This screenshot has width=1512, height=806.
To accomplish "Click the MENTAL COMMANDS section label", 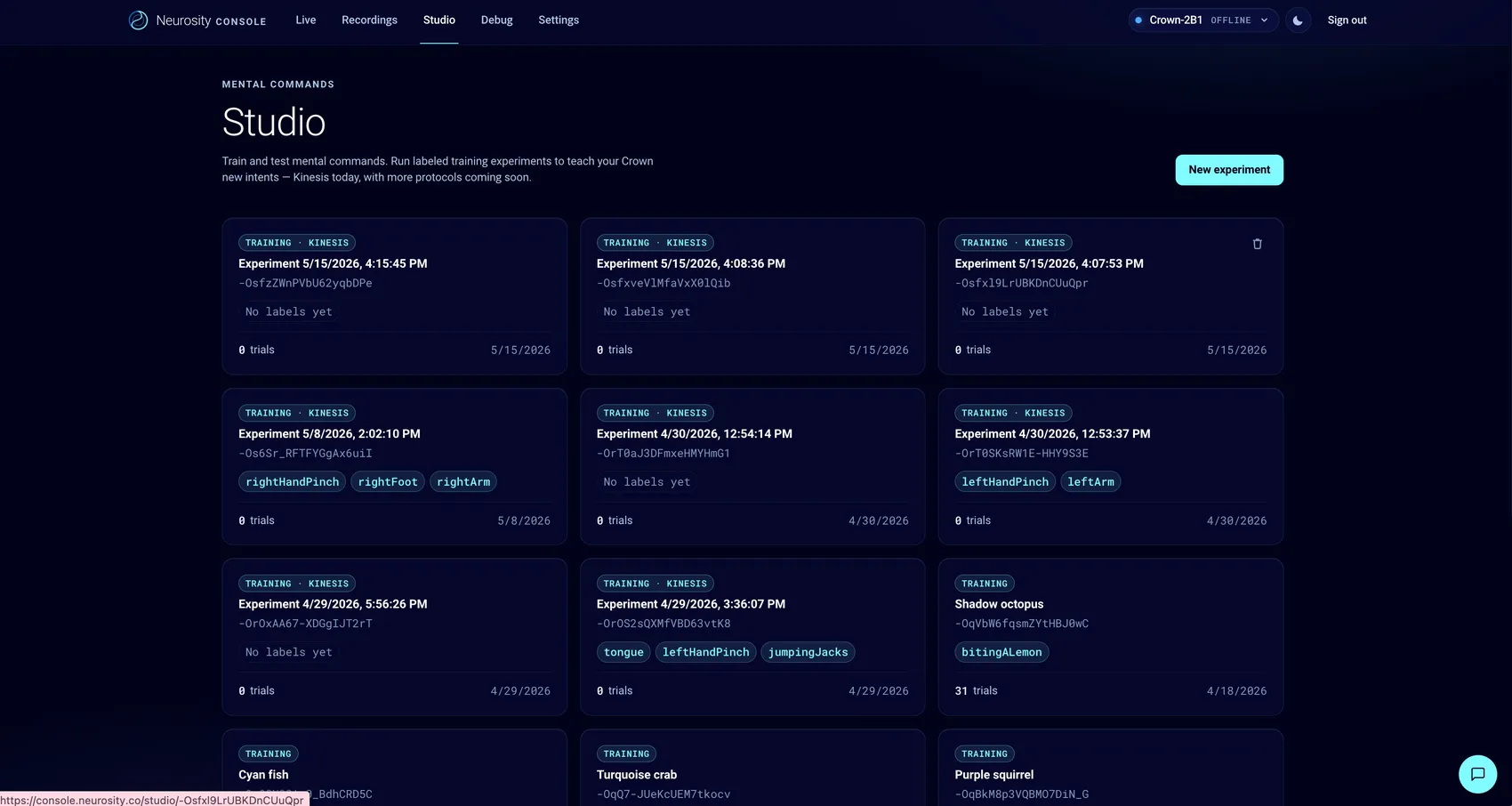I will (278, 85).
